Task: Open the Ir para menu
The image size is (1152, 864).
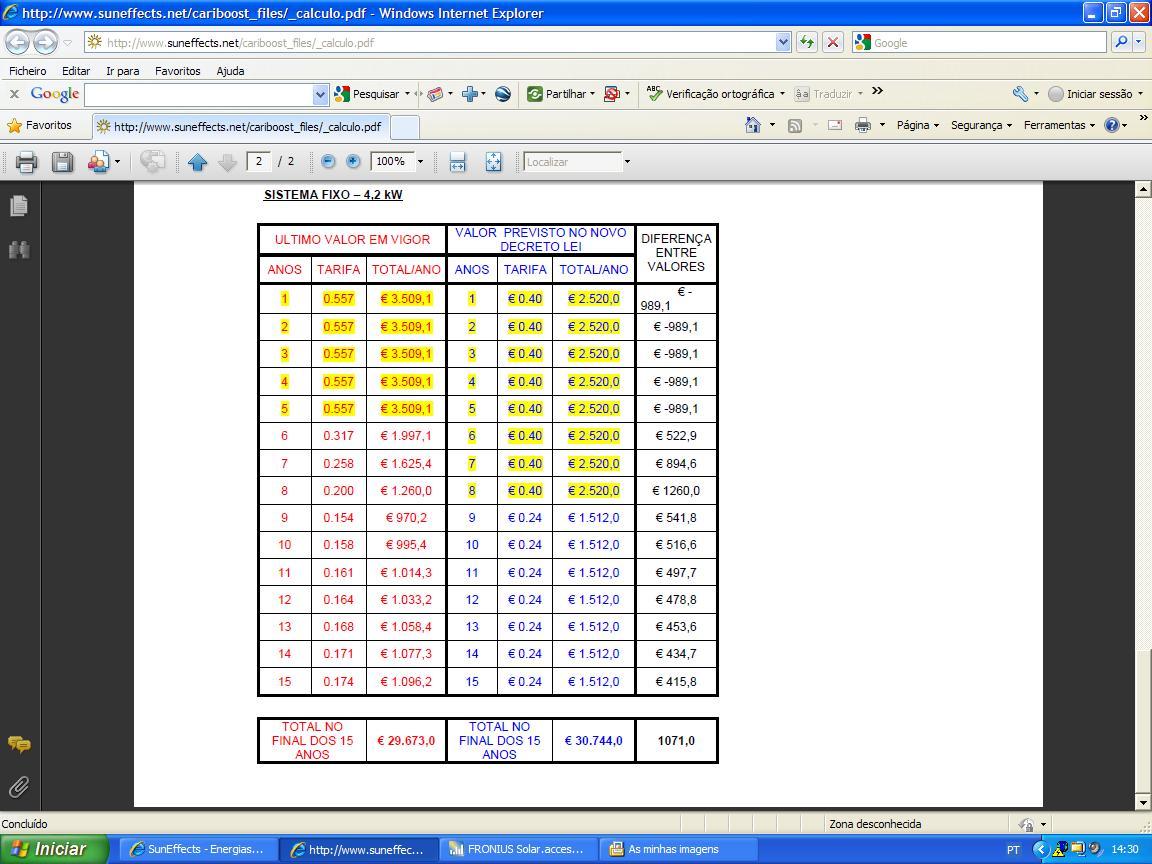Action: (x=123, y=71)
